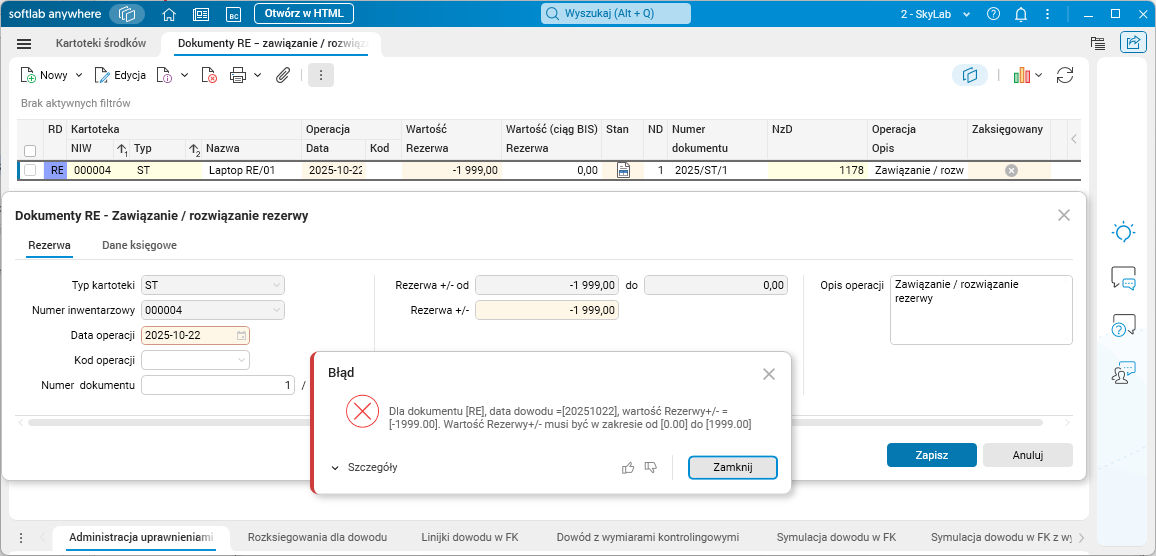Click the Nowy new document icon
The height and width of the screenshot is (556, 1156).
pos(28,74)
